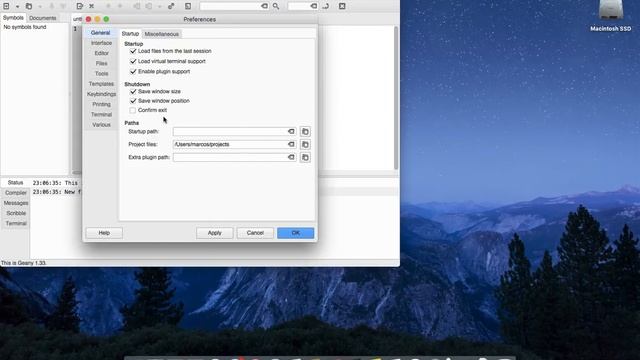
Task: Open the Messages tab in message window
Action: (x=16, y=203)
